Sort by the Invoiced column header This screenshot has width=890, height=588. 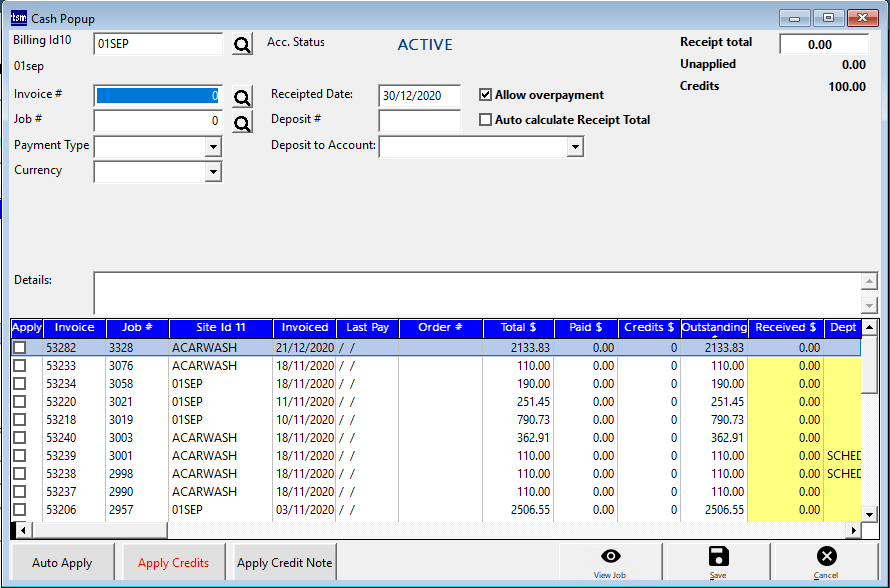(x=305, y=328)
